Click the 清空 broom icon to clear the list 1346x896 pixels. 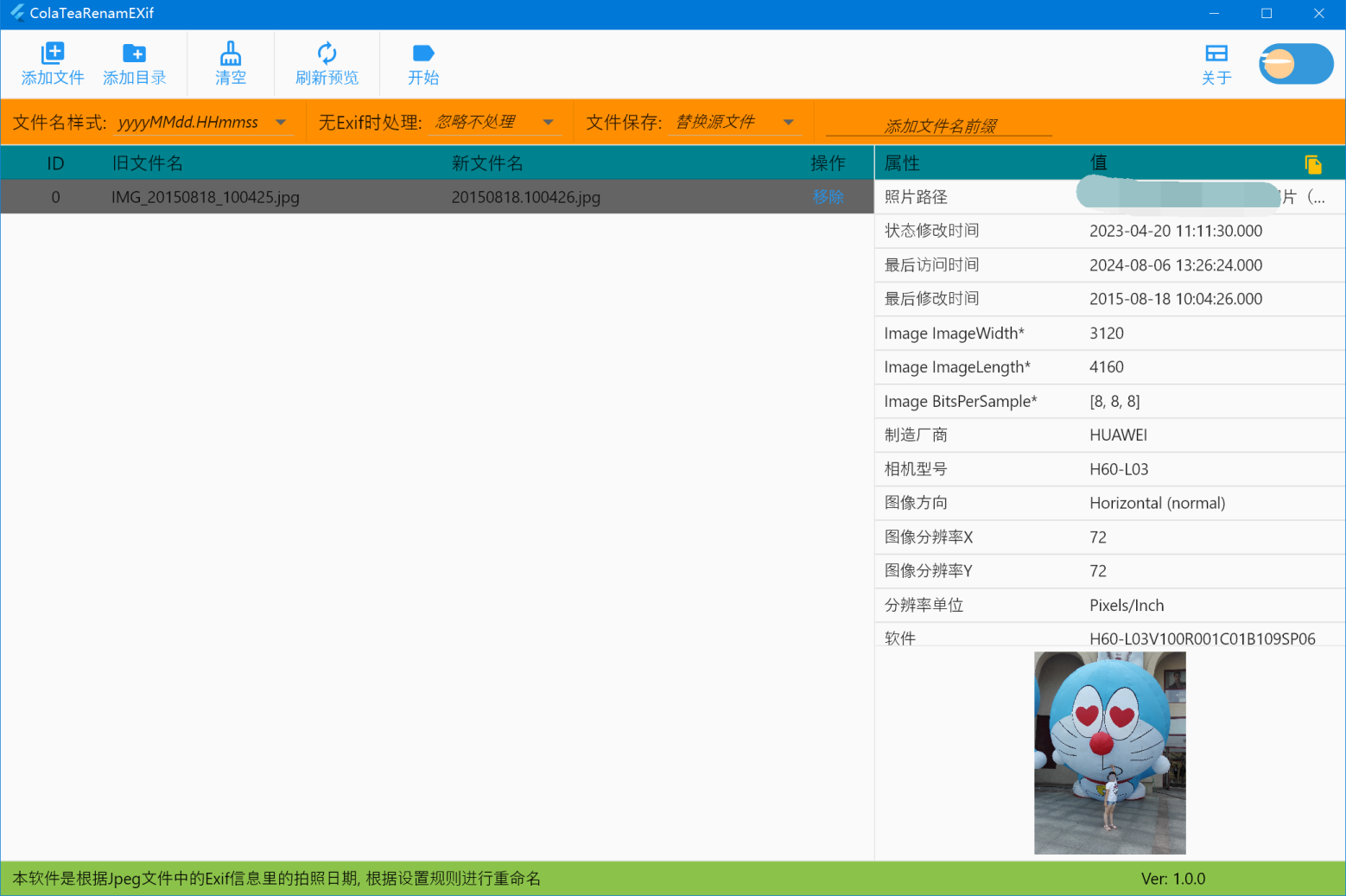pos(231,53)
